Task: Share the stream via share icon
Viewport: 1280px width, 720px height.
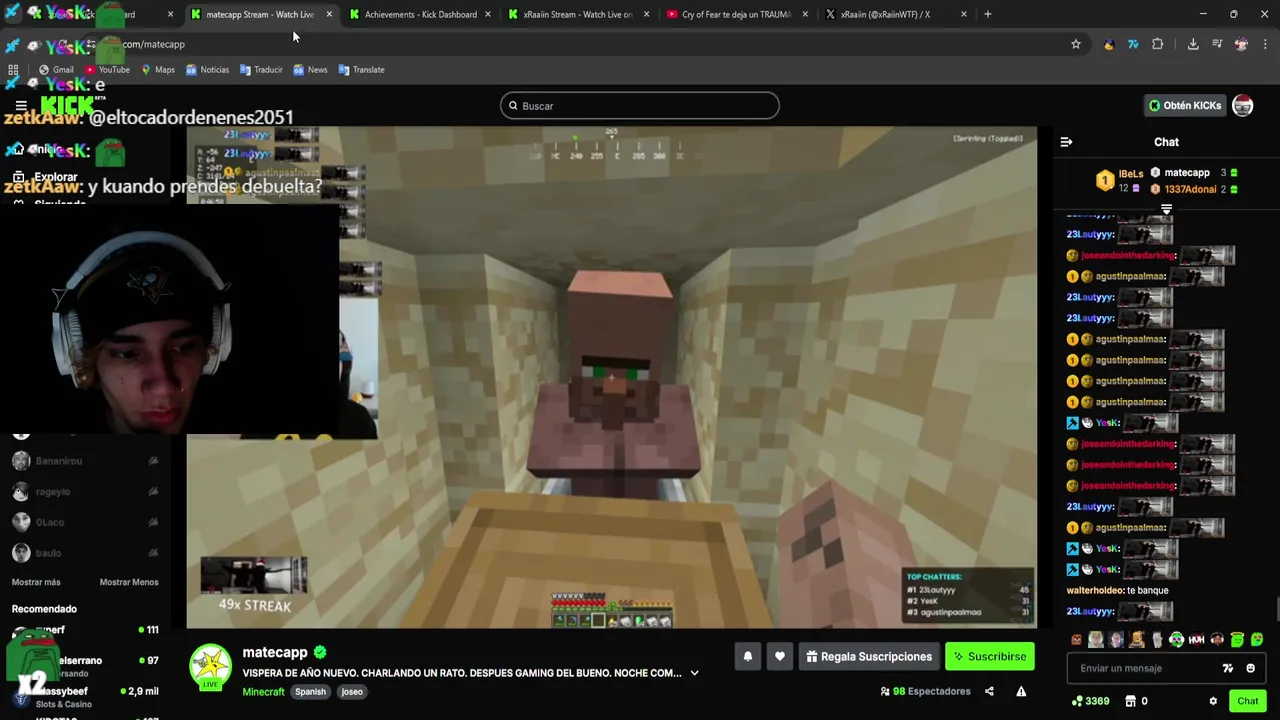Action: pos(989,691)
